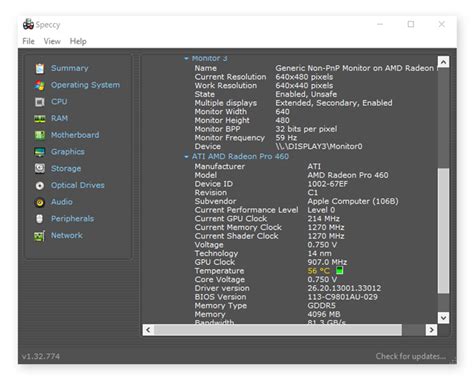Click the Speccy app icon in title bar
The image size is (474, 382).
click(28, 24)
